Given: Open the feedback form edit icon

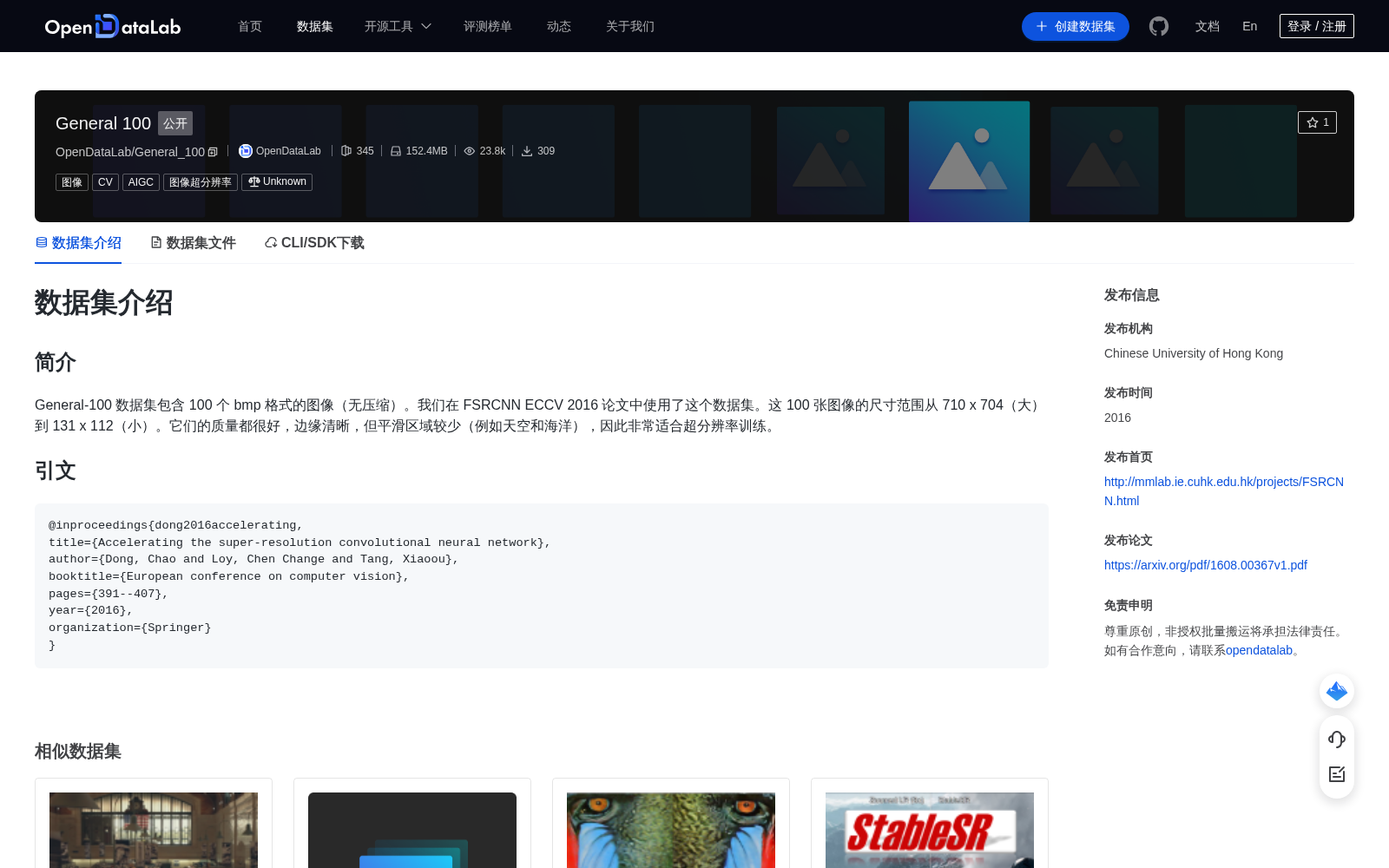Looking at the screenshot, I should [x=1337, y=774].
